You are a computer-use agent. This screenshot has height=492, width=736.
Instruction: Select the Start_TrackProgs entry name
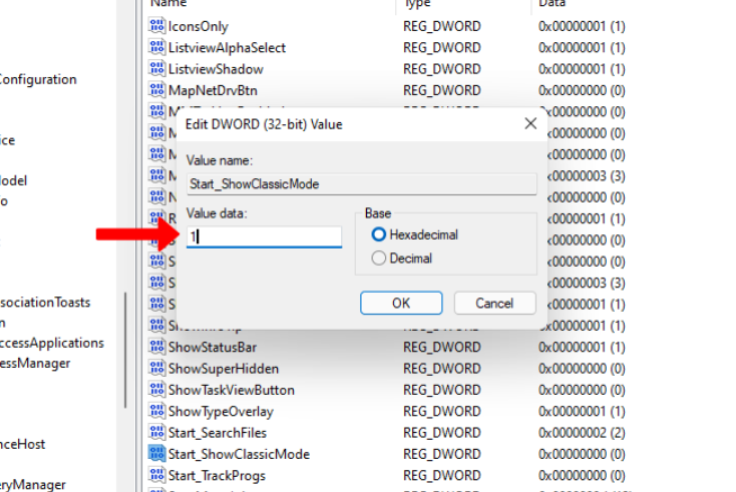[x=217, y=475]
